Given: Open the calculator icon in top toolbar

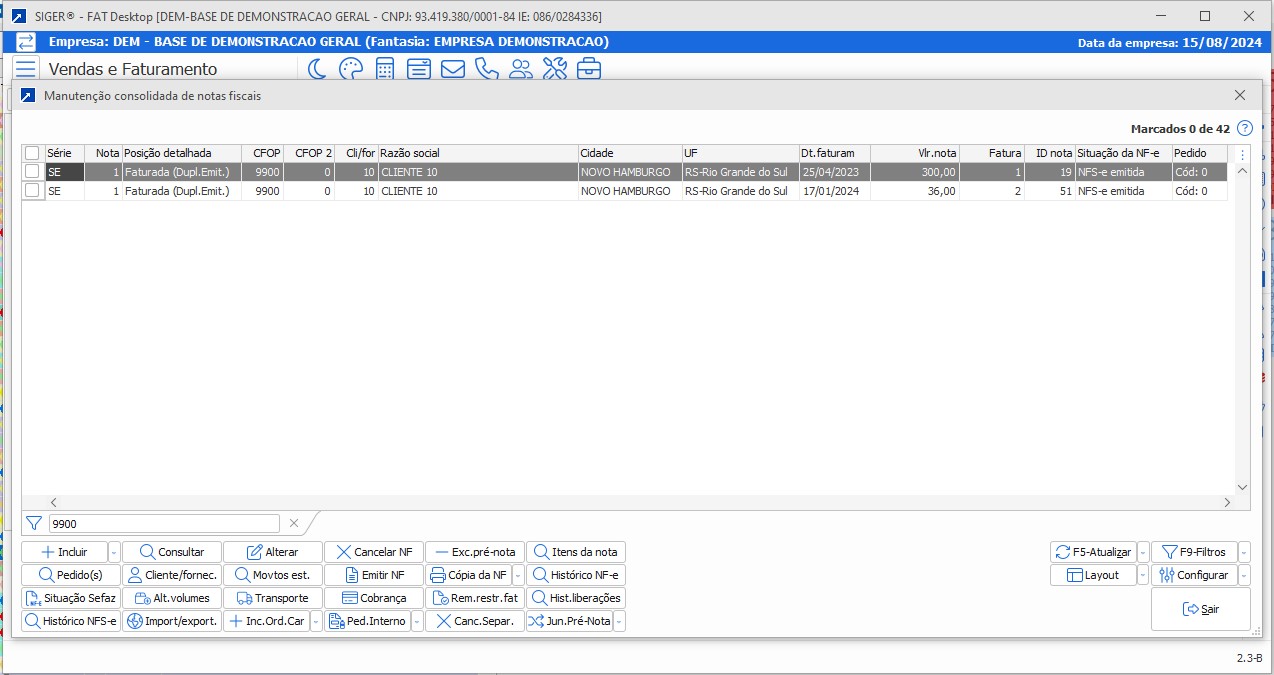Looking at the screenshot, I should 384,69.
